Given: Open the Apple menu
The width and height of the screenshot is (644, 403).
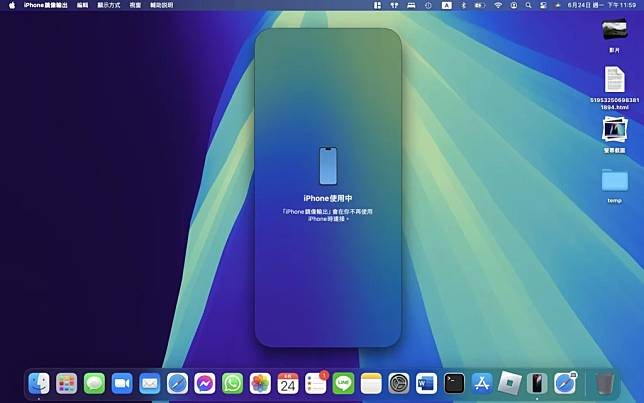Looking at the screenshot, I should coord(12,5).
